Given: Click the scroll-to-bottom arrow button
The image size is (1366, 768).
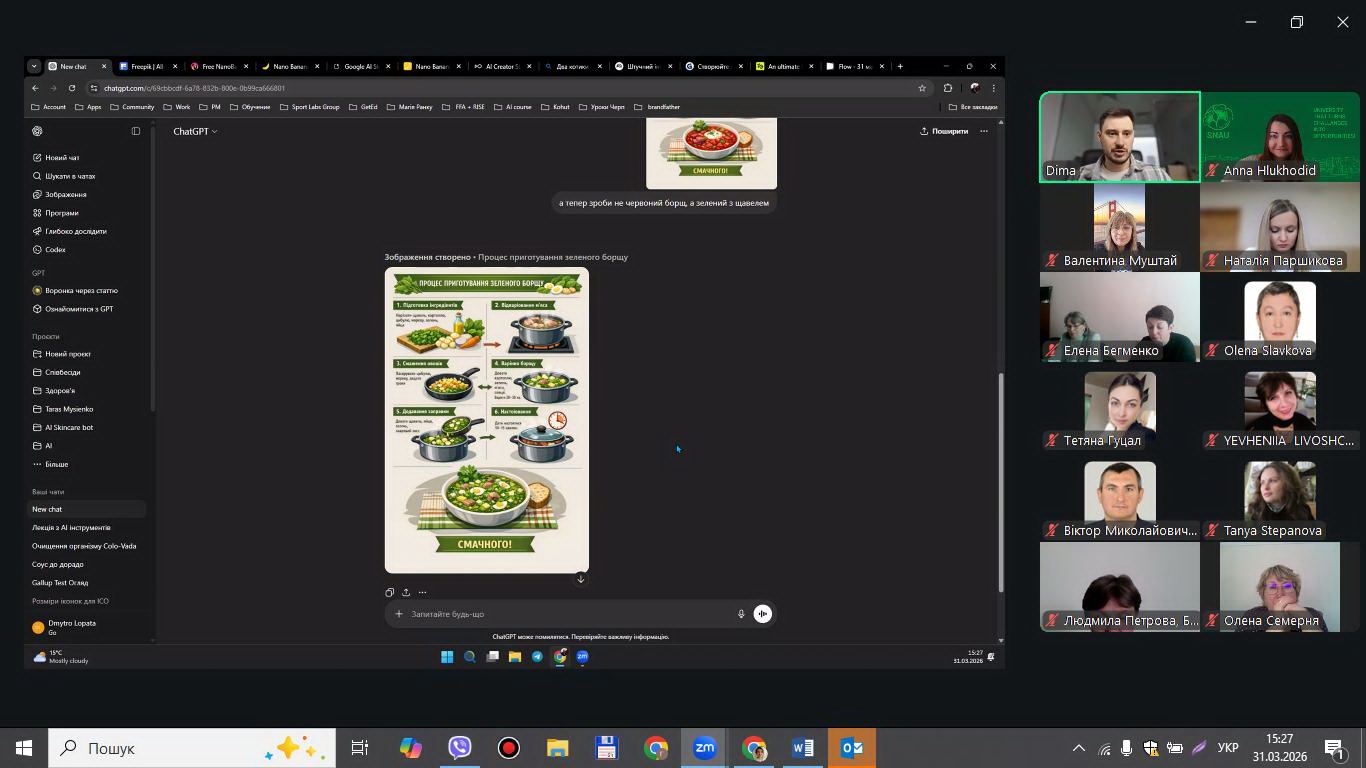Looking at the screenshot, I should click(x=580, y=579).
